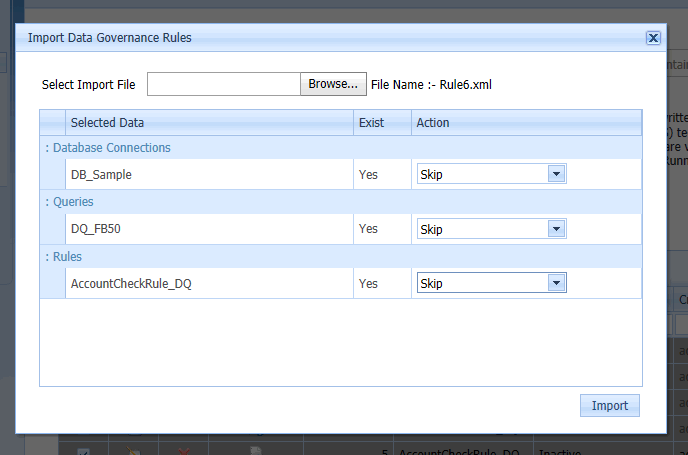Click the Yes value for AccountCheckRule_DQ
Image resolution: width=688 pixels, height=455 pixels.
coord(368,284)
